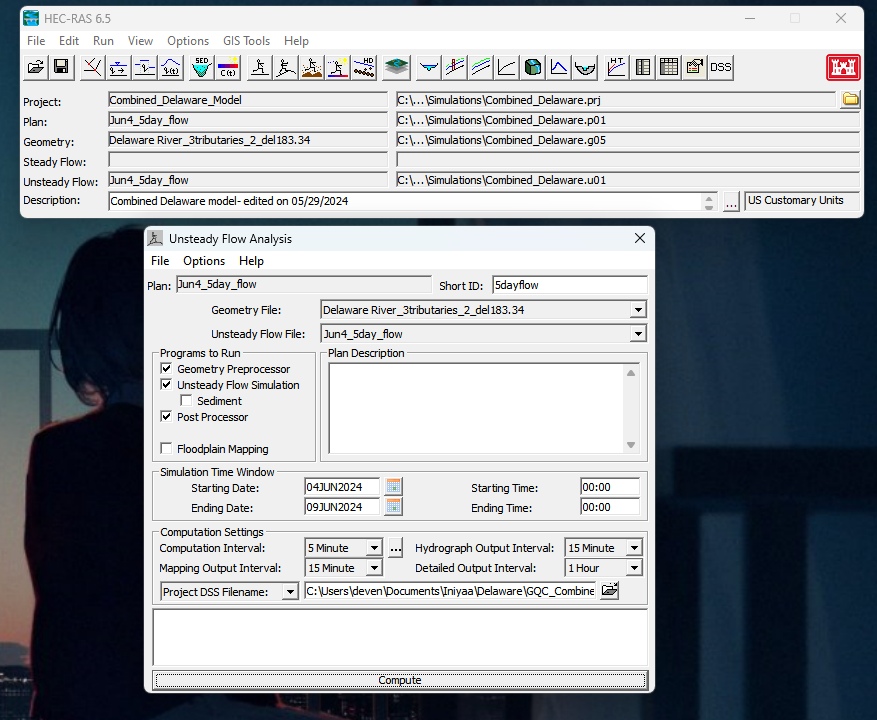
Task: Click Plan Description scrollbar down arrow
Action: pos(631,445)
